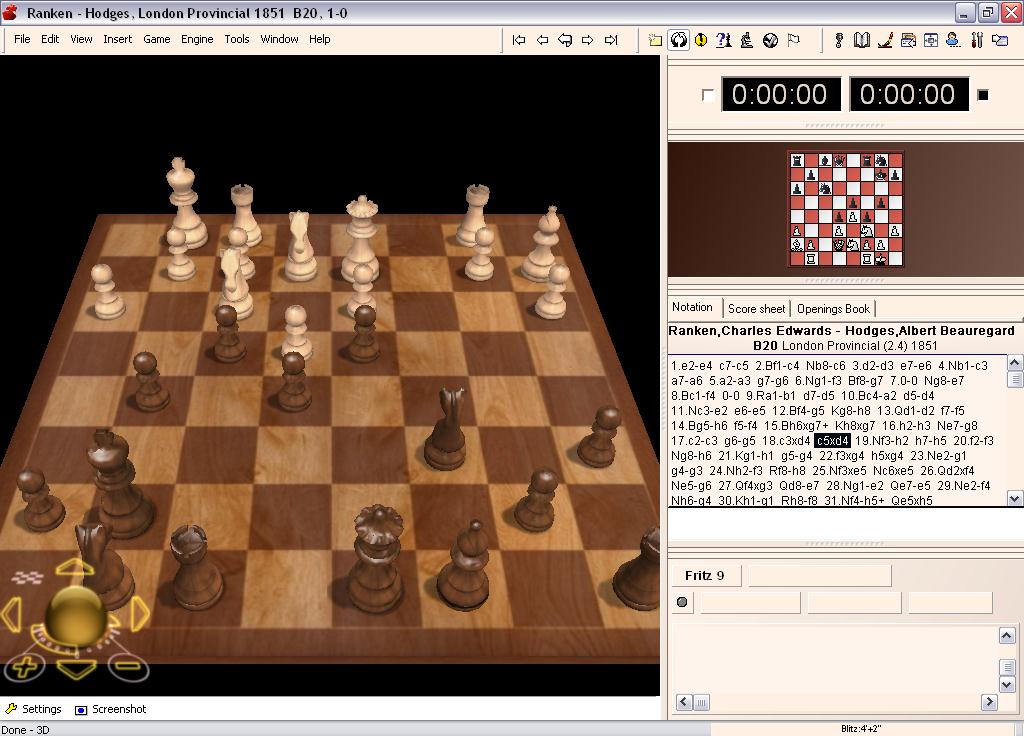The width and height of the screenshot is (1024, 736).
Task: Click the engine status LED in Fritz panel
Action: coord(683,602)
